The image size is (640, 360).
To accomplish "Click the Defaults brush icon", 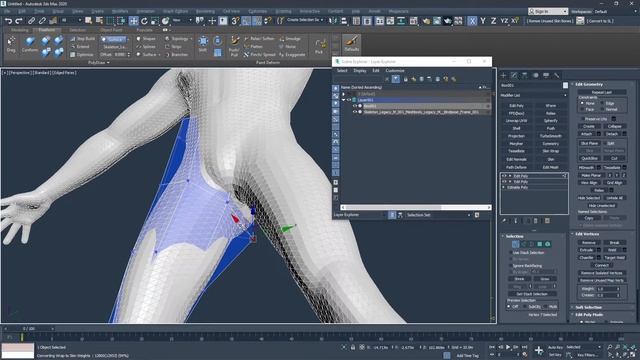I will click(351, 43).
